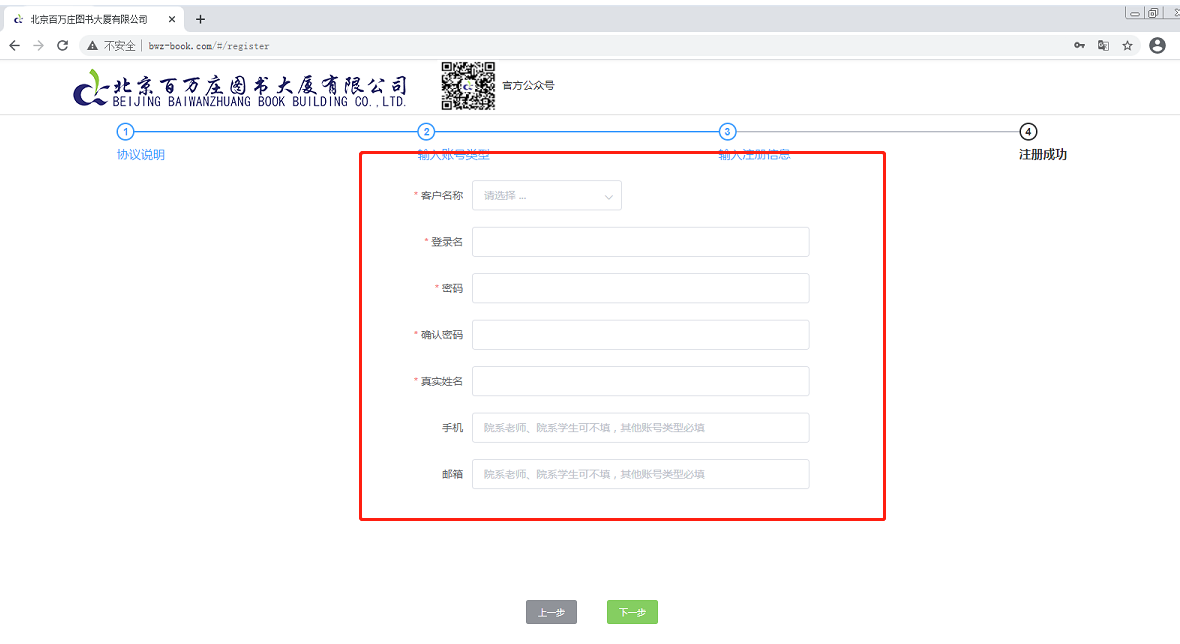This screenshot has height=644, width=1180.
Task: Click step 1 协议说明 indicator
Action: [x=125, y=132]
